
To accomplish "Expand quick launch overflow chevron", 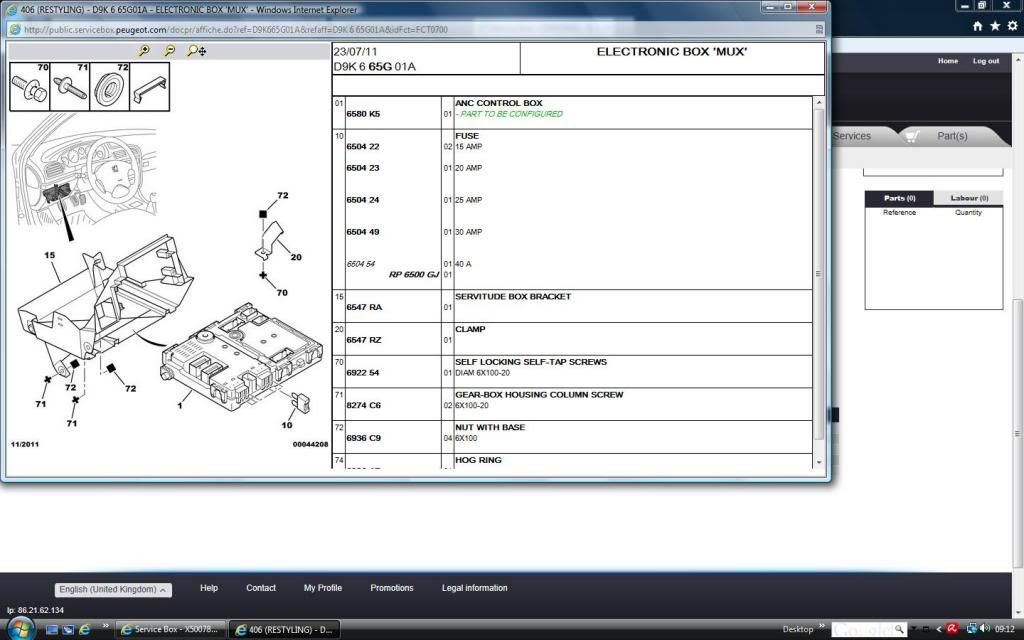I will click(105, 626).
